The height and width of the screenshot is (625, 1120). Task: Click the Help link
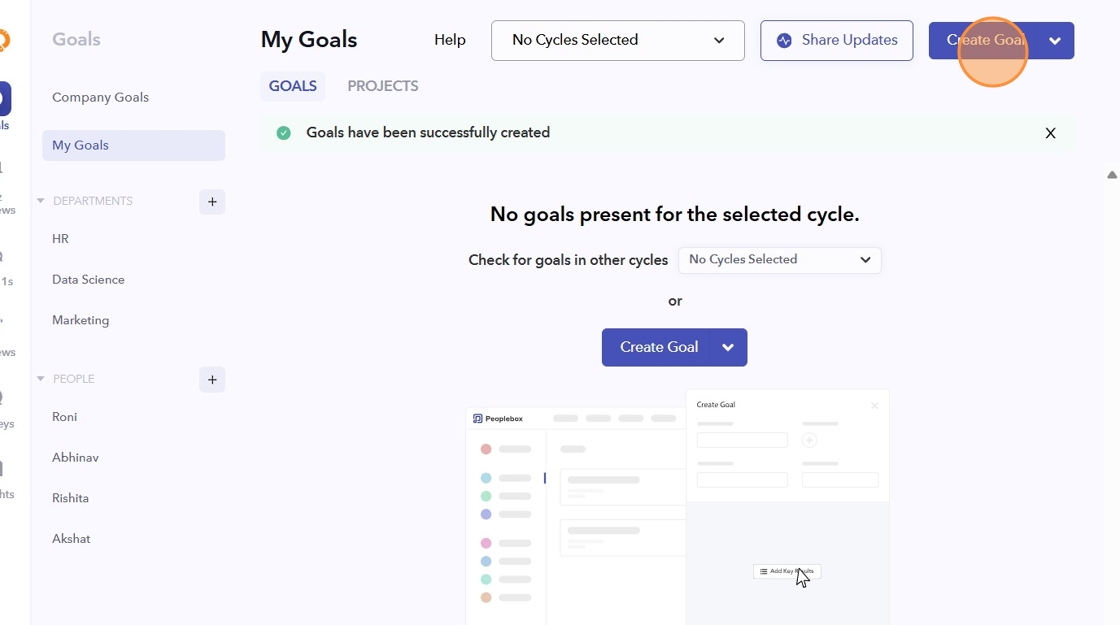coord(450,40)
